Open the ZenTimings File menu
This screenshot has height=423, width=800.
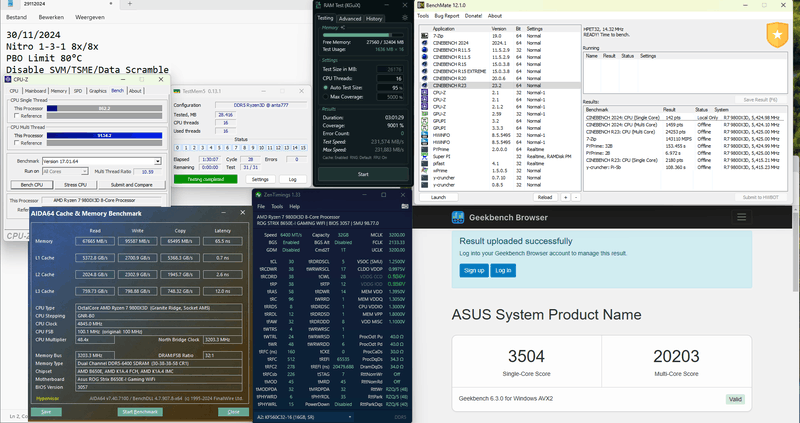point(261,207)
